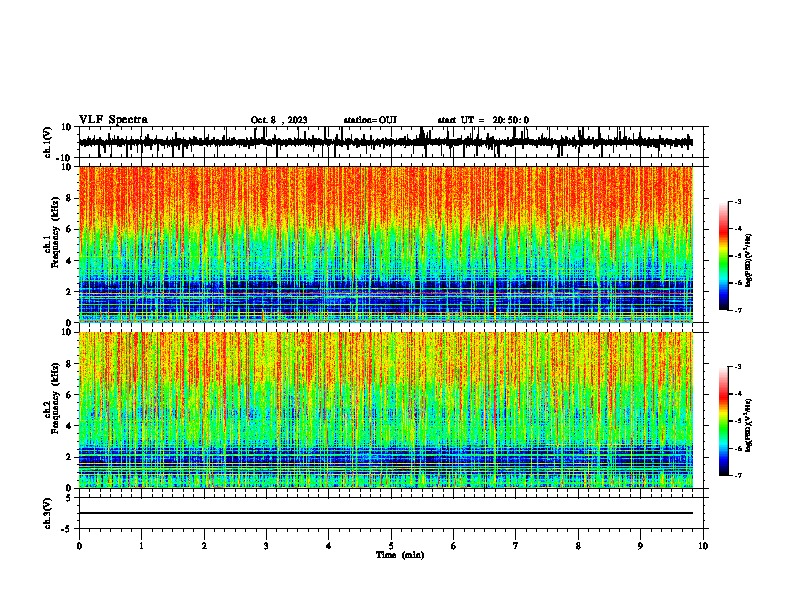This screenshot has width=792, height=612.
Task: Click the "6" kHz tick of ch.1 spectrogram
Action: click(69, 229)
